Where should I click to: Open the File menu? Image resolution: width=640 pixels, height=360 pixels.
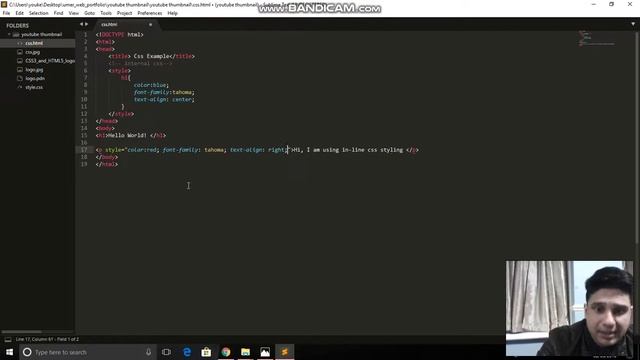pyautogui.click(x=6, y=13)
